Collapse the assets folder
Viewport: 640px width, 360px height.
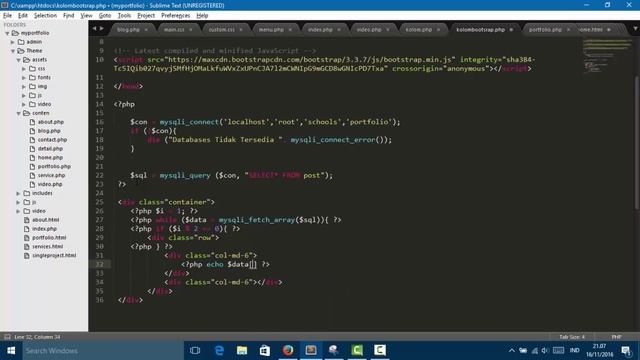point(18,60)
